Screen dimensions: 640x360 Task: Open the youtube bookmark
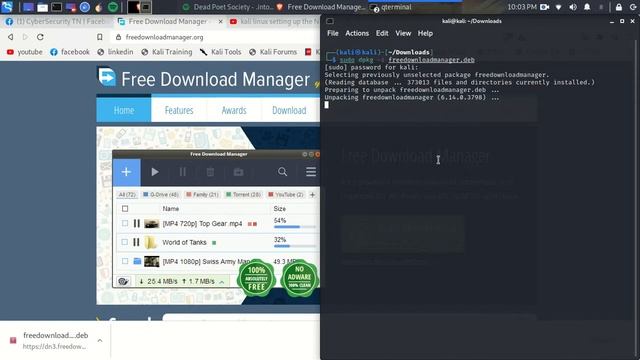(24, 52)
